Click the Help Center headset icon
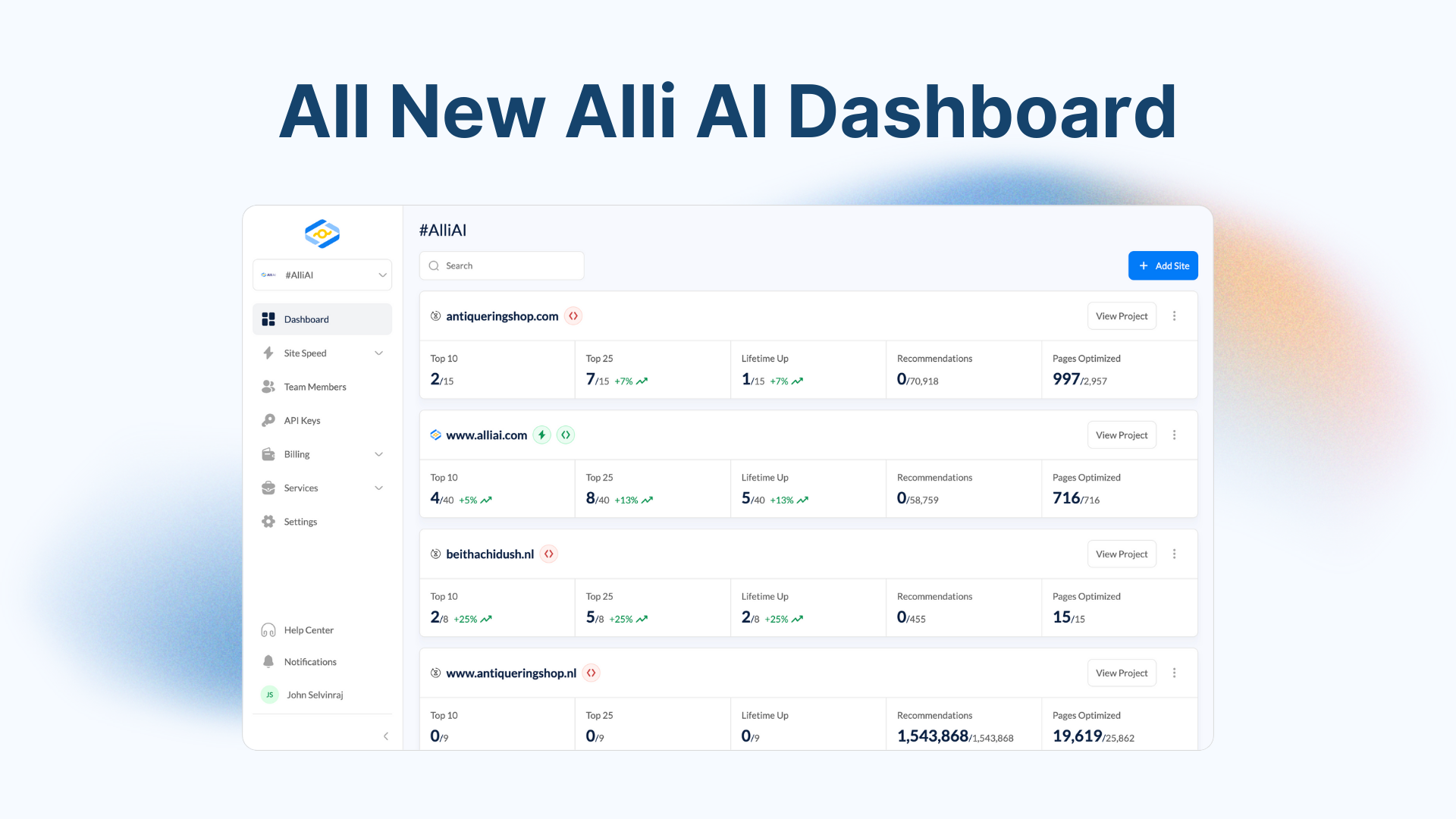Viewport: 1456px width, 819px height. [x=268, y=629]
